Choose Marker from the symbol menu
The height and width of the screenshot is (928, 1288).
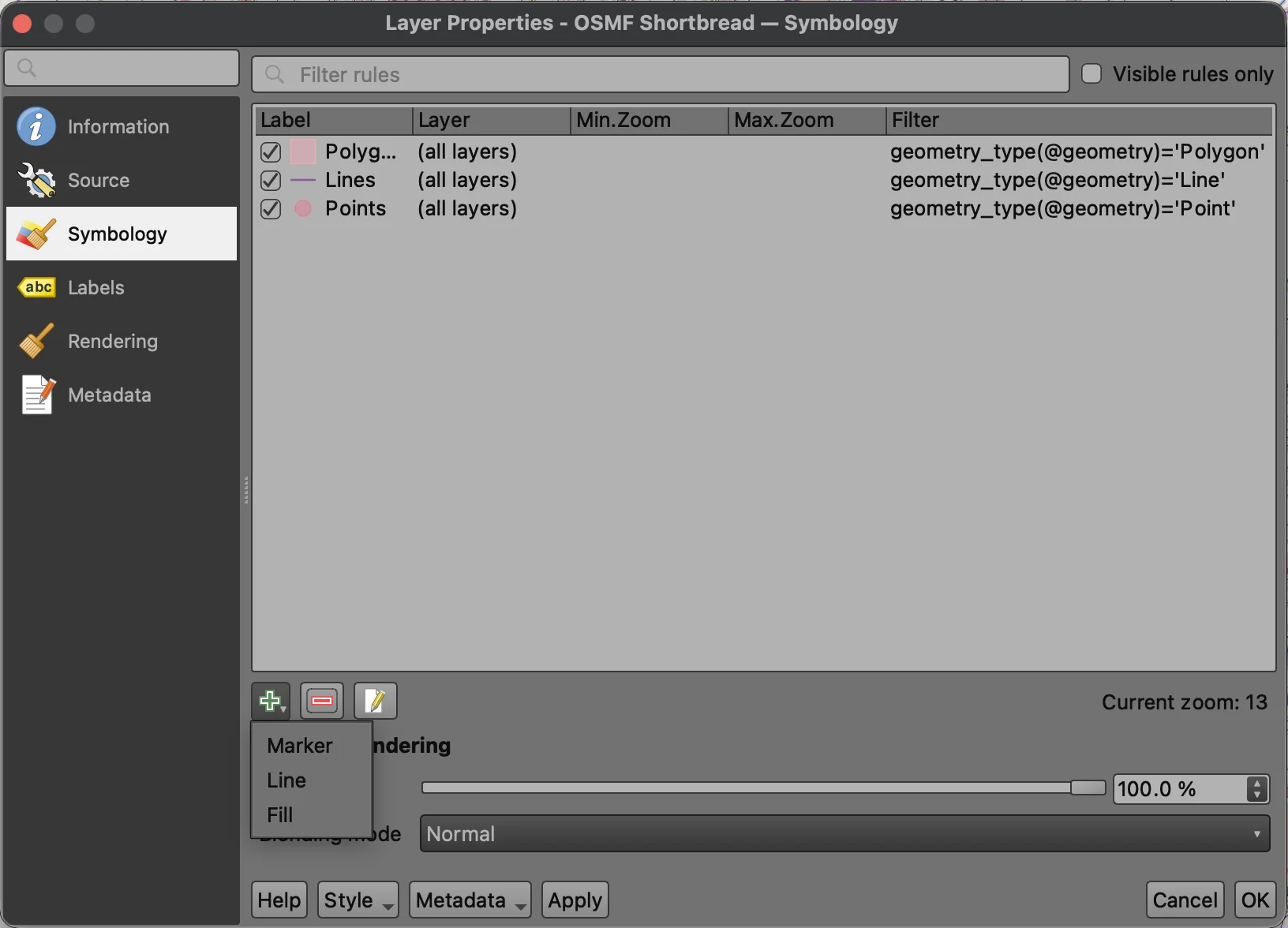(x=298, y=745)
